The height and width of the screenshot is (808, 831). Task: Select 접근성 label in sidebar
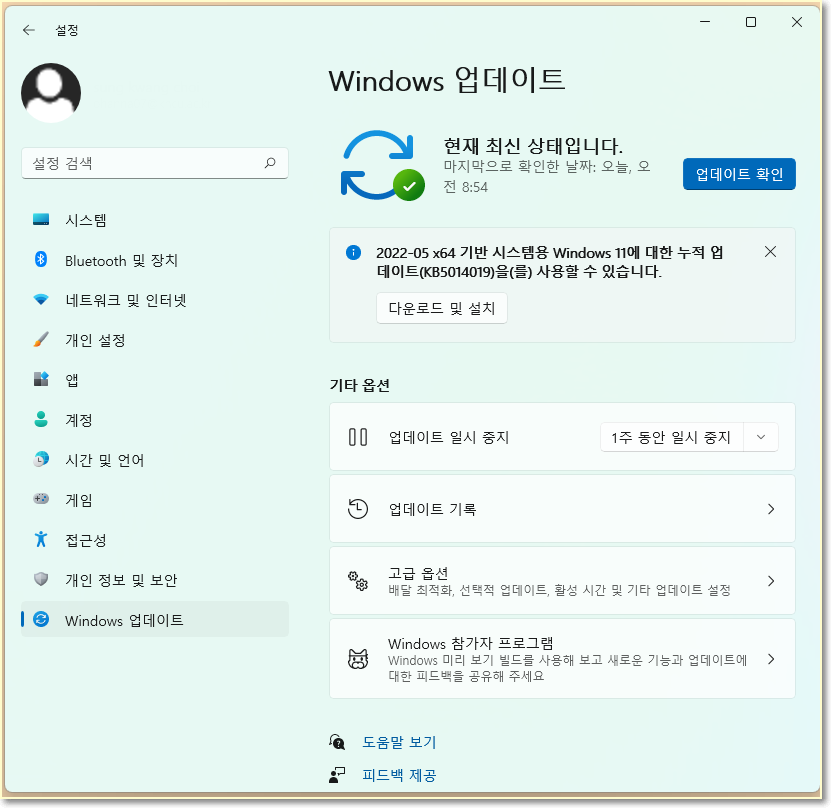[85, 540]
